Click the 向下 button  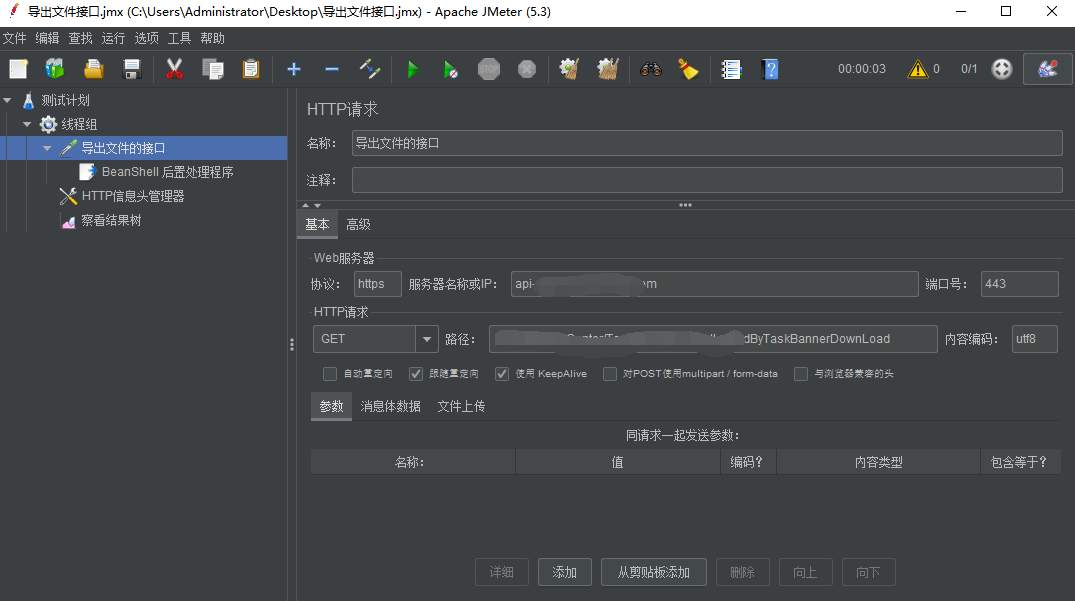(869, 572)
